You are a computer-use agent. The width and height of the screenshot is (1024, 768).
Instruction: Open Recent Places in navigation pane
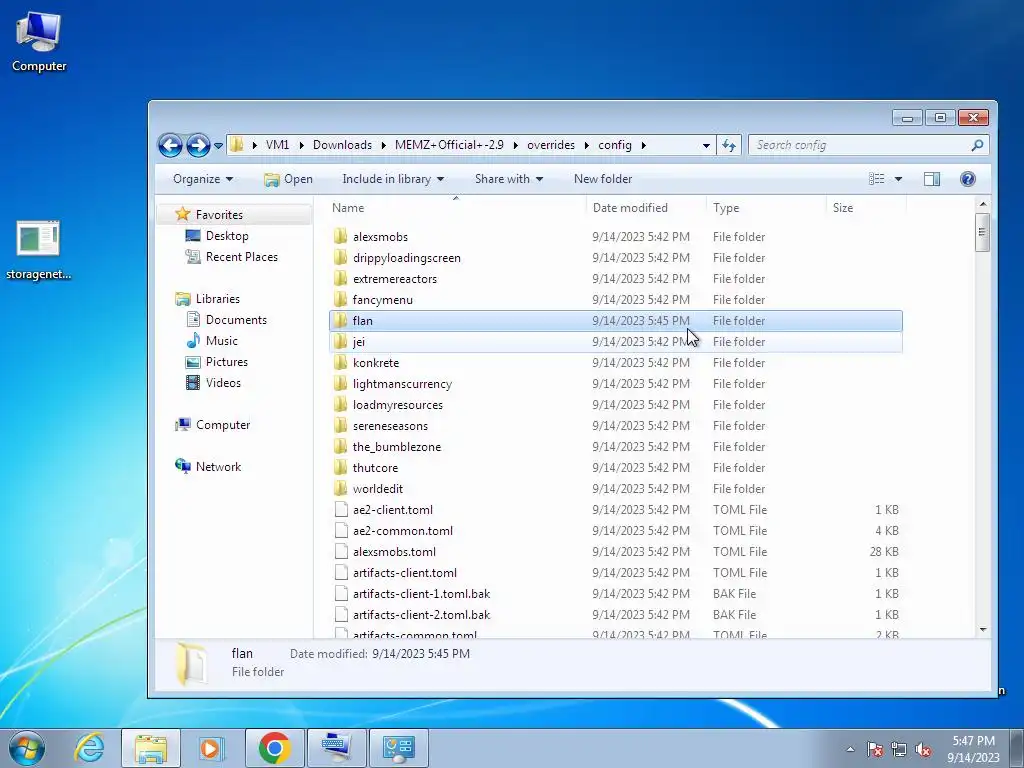pos(242,257)
